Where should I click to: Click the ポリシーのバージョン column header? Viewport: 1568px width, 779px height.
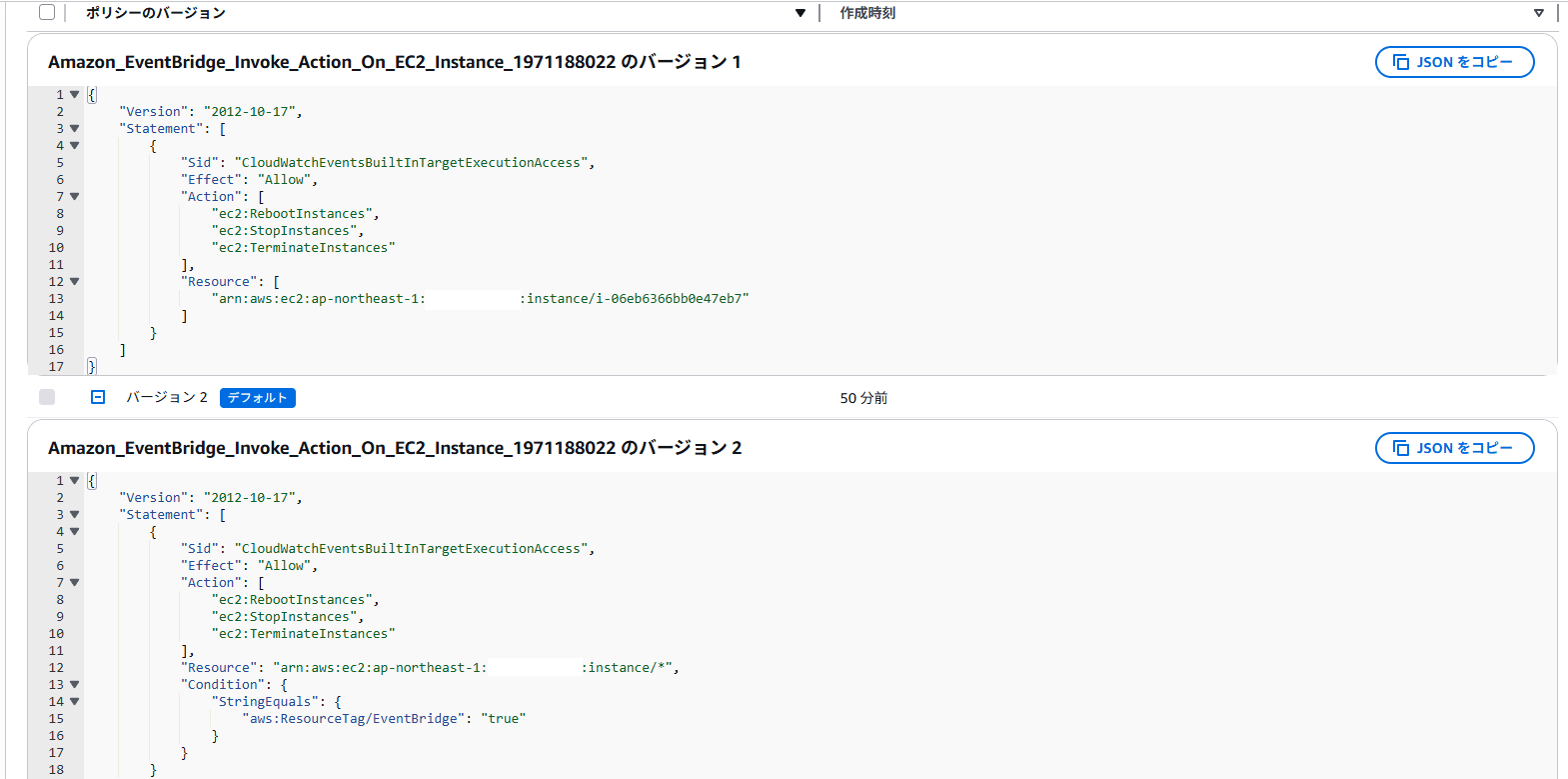pyautogui.click(x=156, y=13)
